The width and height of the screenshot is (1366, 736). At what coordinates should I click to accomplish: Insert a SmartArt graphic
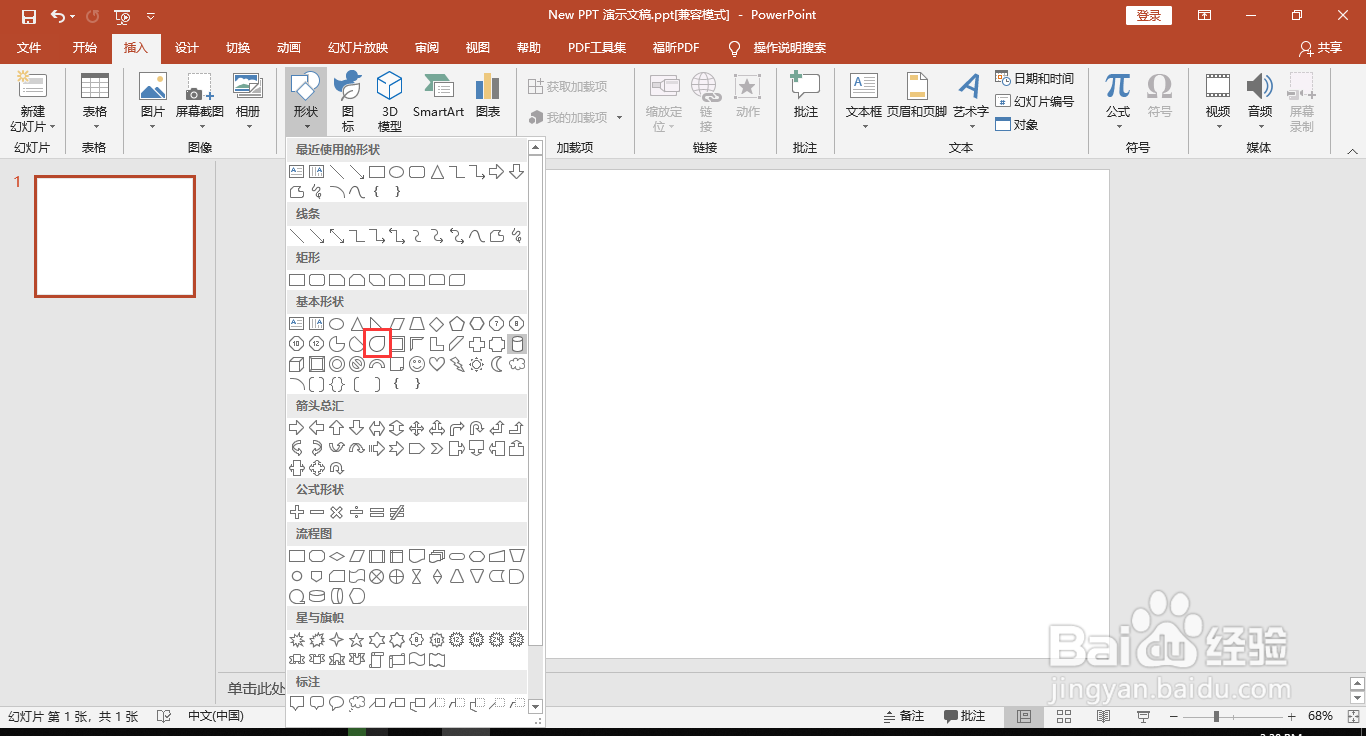[438, 96]
